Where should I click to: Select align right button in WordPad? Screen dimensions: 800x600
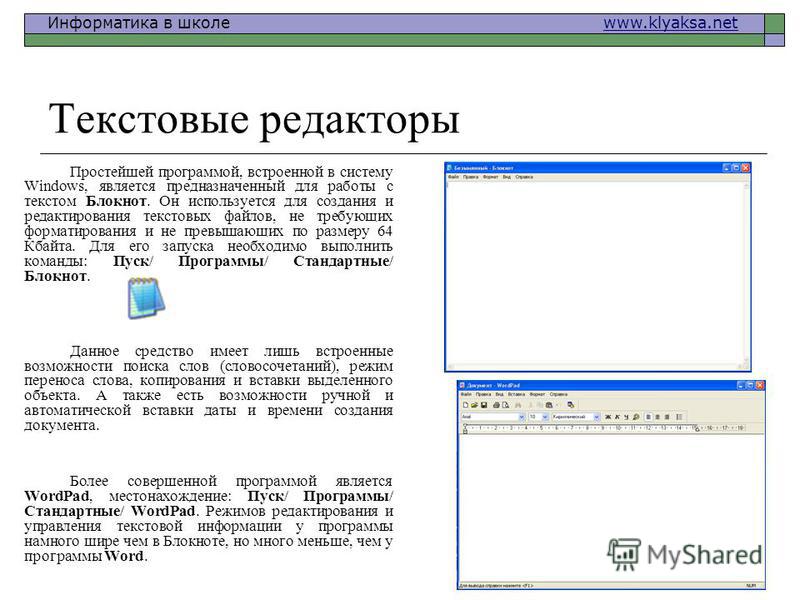tap(667, 417)
